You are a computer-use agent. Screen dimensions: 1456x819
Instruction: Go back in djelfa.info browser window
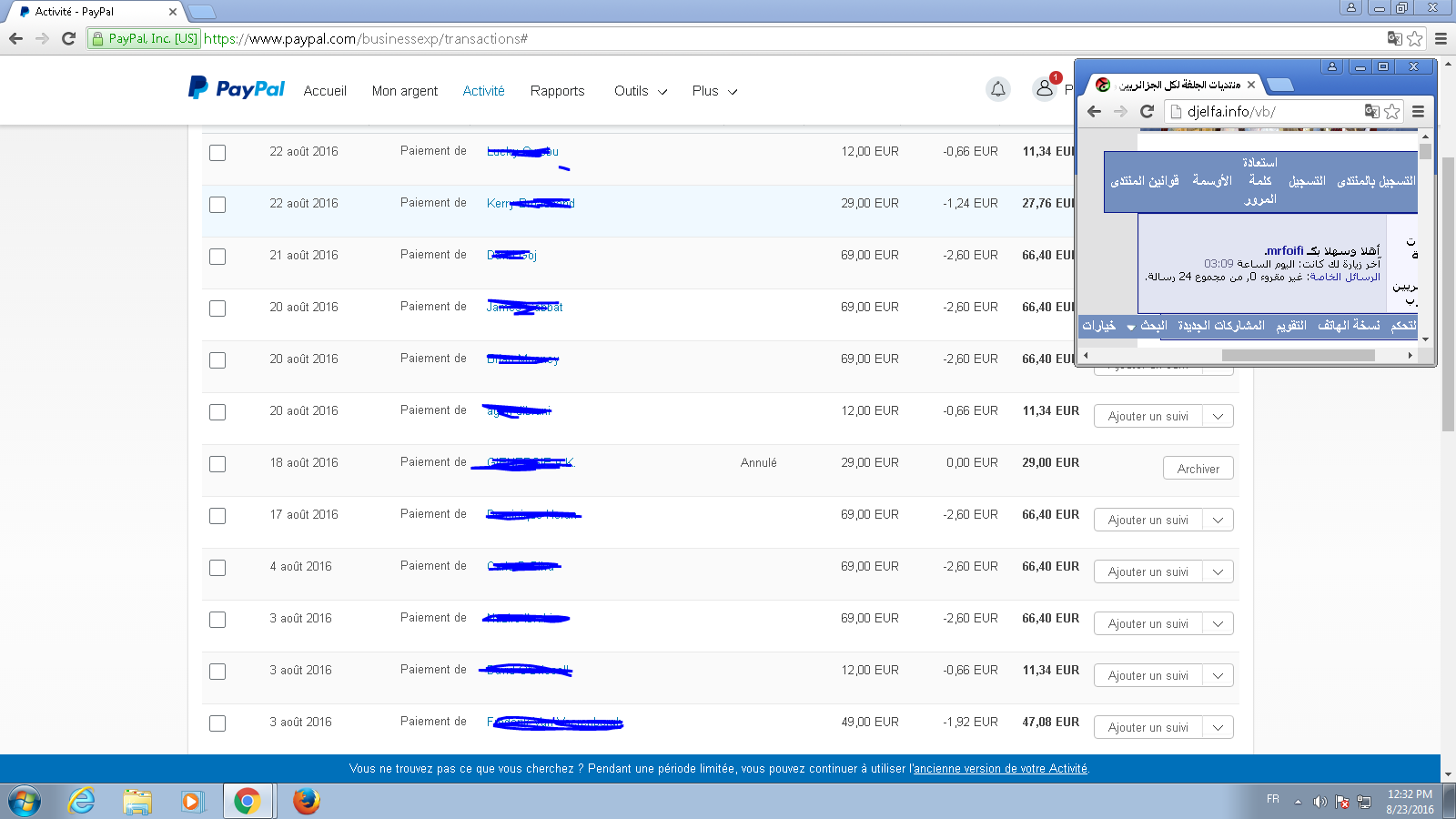[1094, 111]
